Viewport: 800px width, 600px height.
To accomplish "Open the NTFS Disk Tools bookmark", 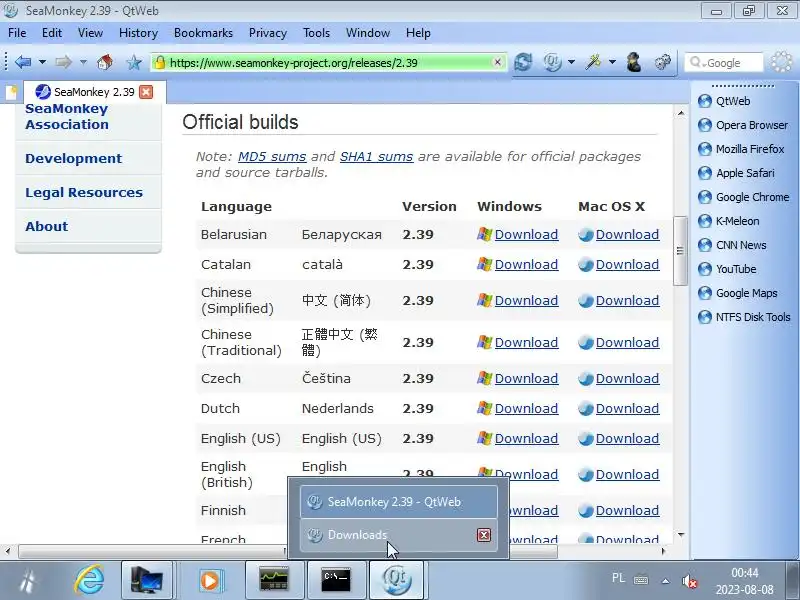I will [744, 317].
